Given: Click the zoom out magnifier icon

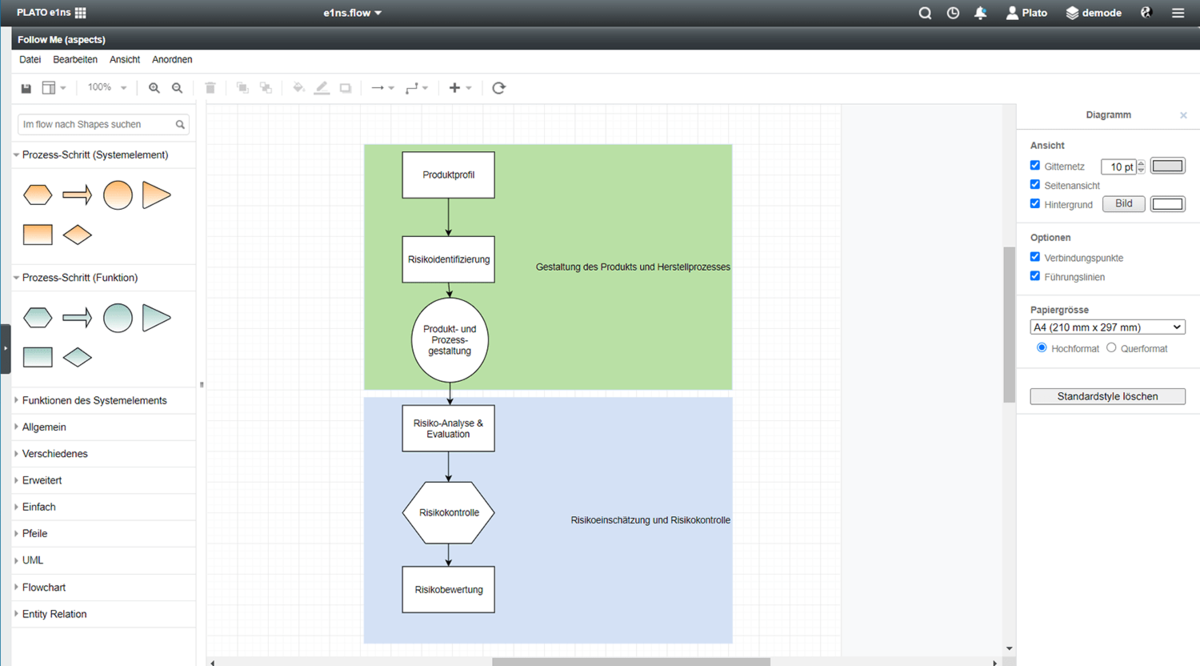Looking at the screenshot, I should (x=177, y=88).
